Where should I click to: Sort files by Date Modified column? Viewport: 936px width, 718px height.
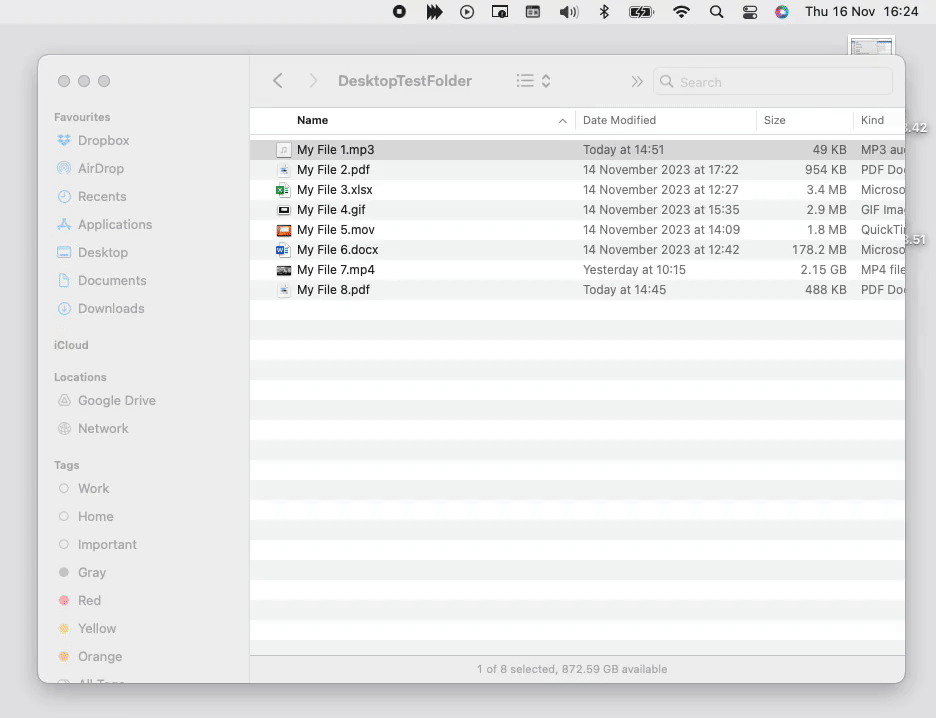click(619, 120)
